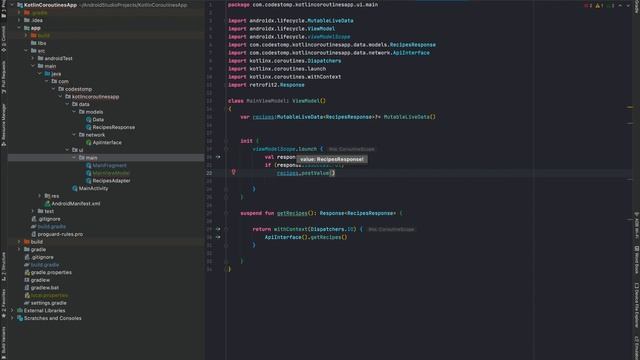This screenshot has width=640, height=360.
Task: Select the MainActivity file
Action: tap(93, 188)
